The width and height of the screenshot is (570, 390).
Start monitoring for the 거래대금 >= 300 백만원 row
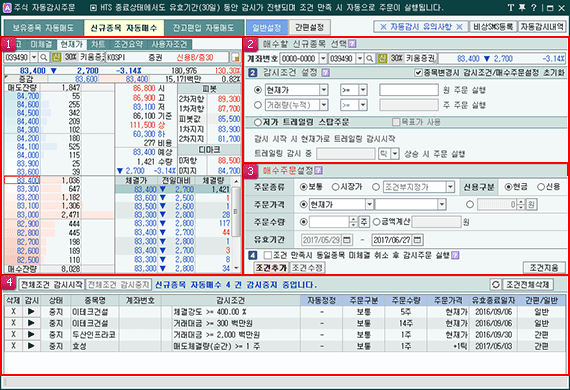31,323
